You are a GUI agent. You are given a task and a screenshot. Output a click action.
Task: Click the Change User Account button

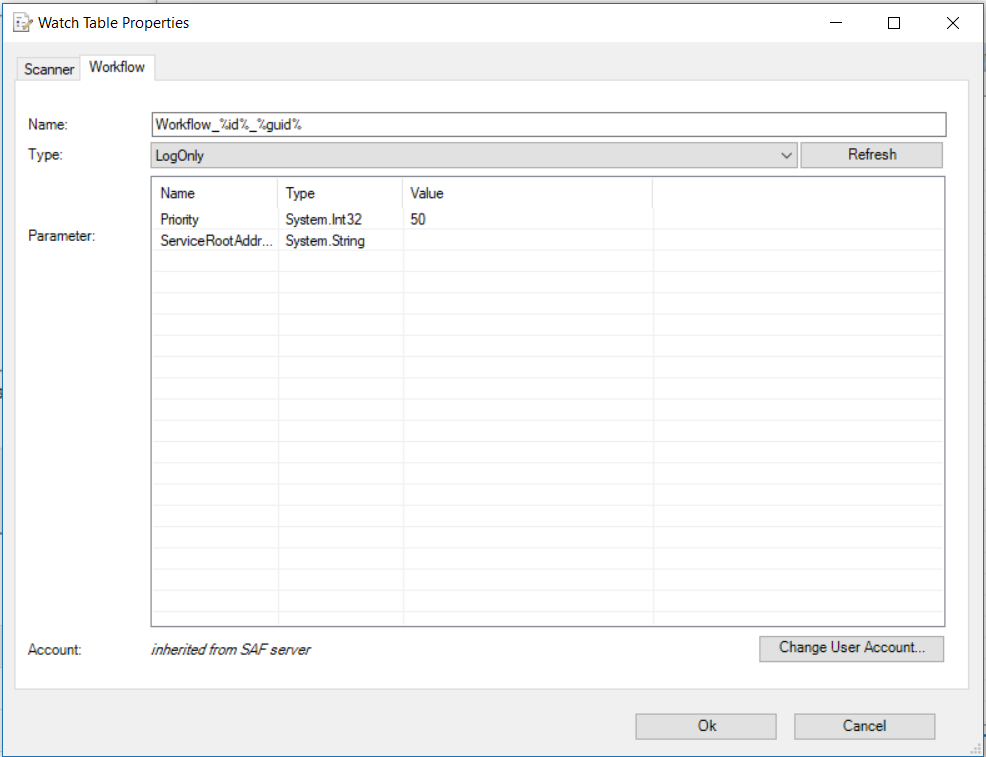point(851,649)
